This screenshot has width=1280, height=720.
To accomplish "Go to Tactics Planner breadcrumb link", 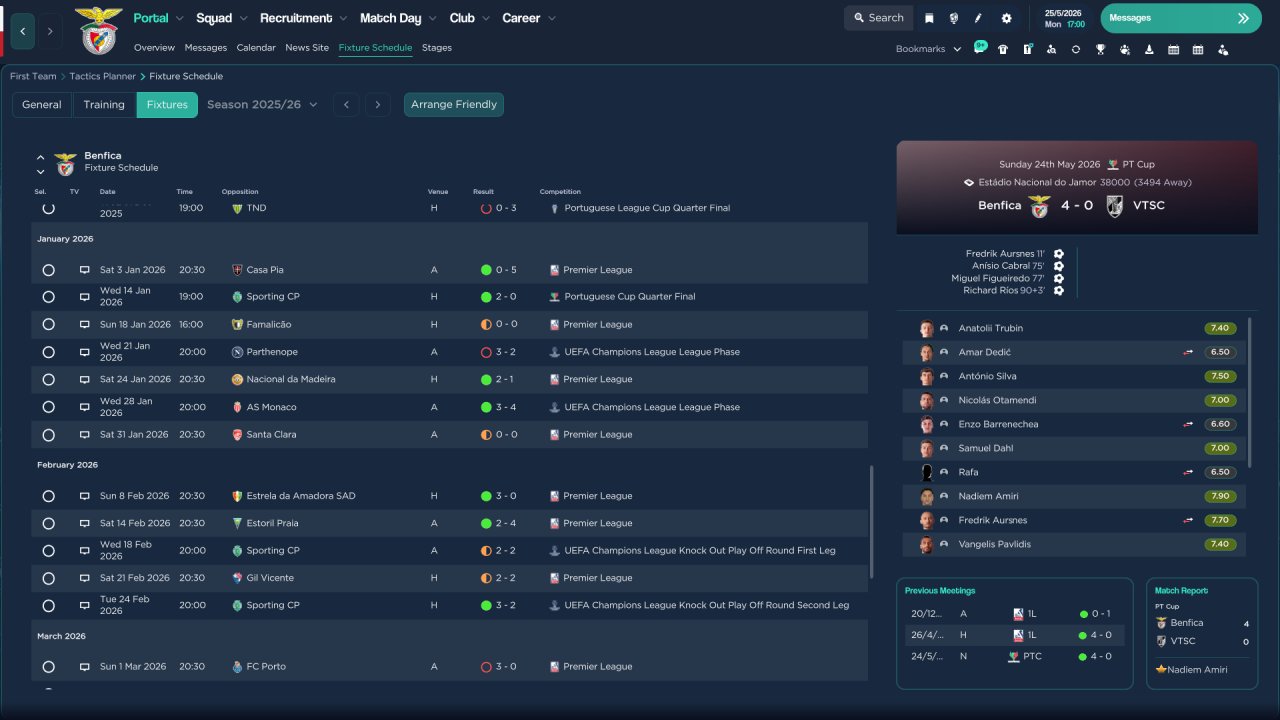I will pos(103,76).
